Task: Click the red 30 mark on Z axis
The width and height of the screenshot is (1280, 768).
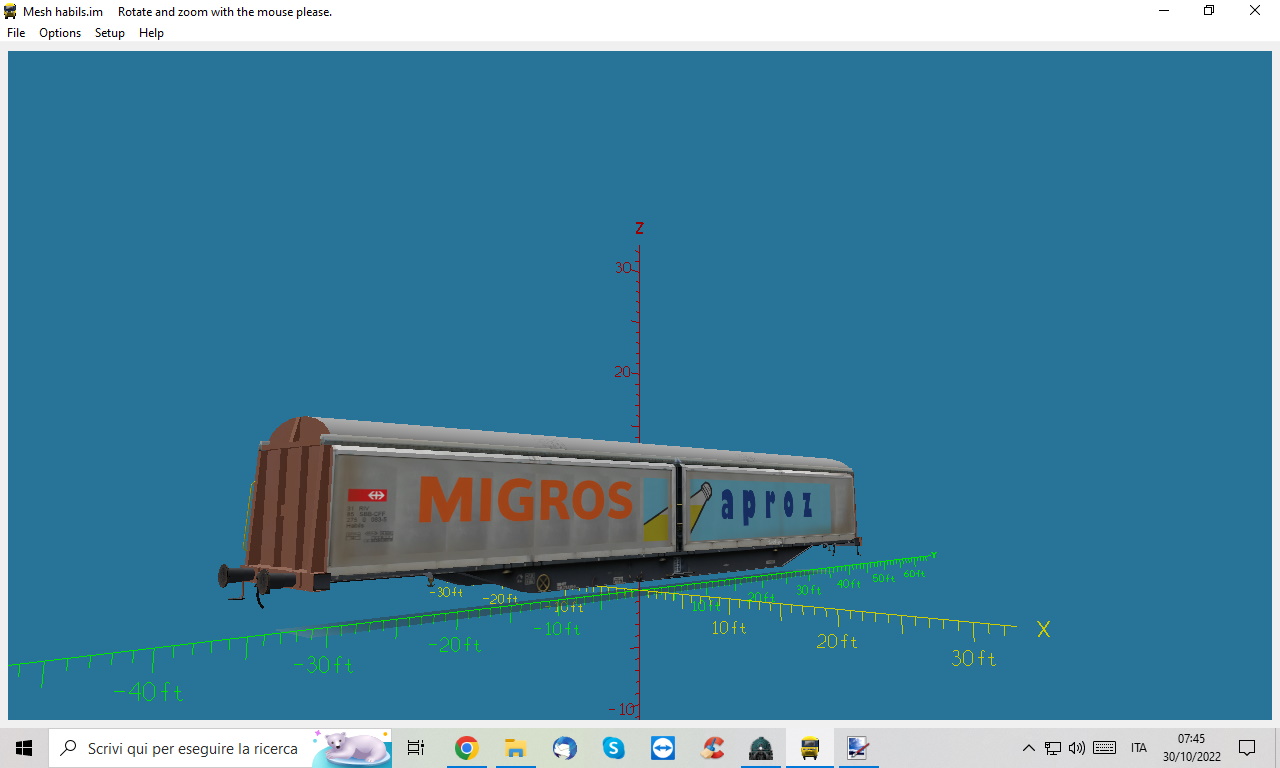Action: 623,267
